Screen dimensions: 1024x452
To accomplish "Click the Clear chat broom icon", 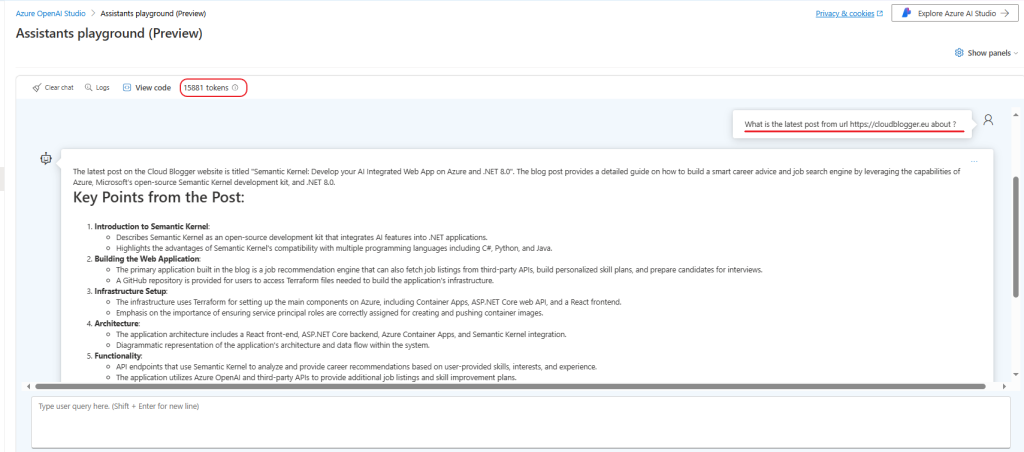I will coord(37,88).
